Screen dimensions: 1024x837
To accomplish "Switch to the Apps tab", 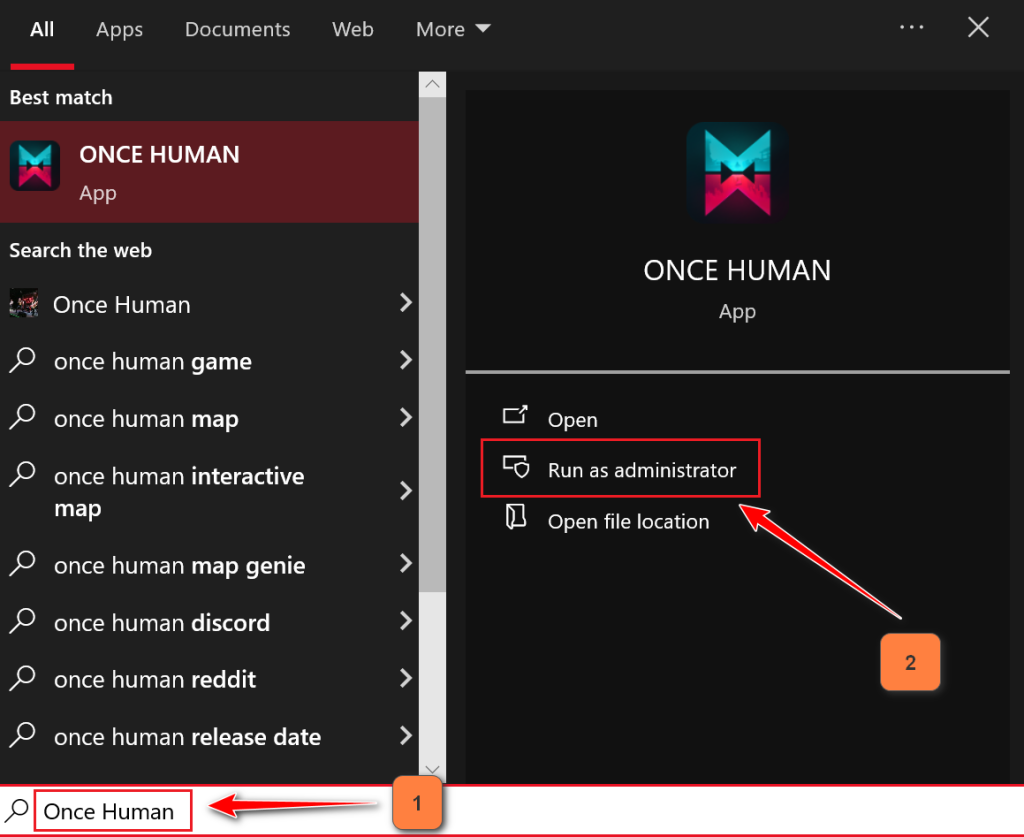I will pyautogui.click(x=120, y=29).
